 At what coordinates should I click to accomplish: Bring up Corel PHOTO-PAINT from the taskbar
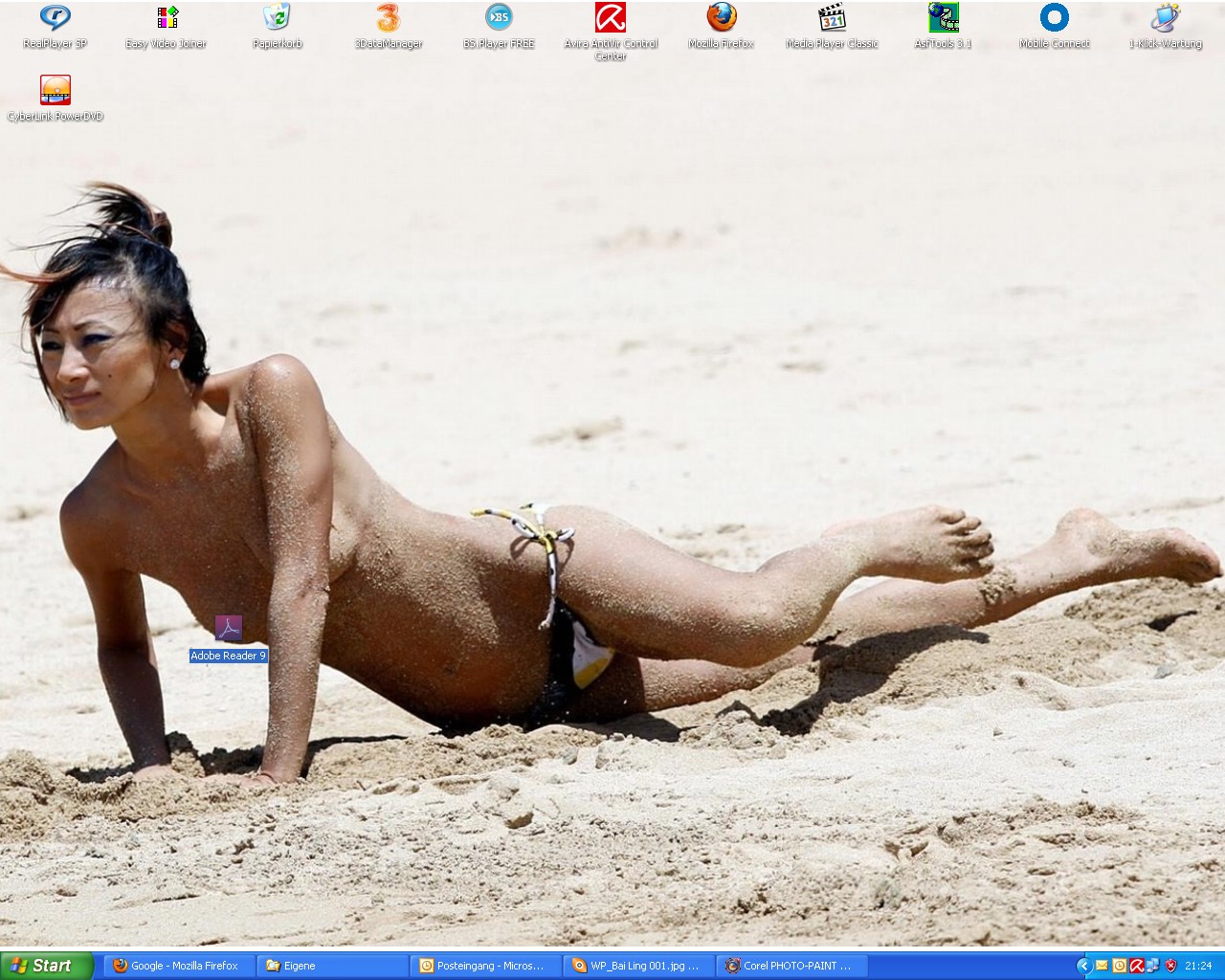click(x=792, y=966)
